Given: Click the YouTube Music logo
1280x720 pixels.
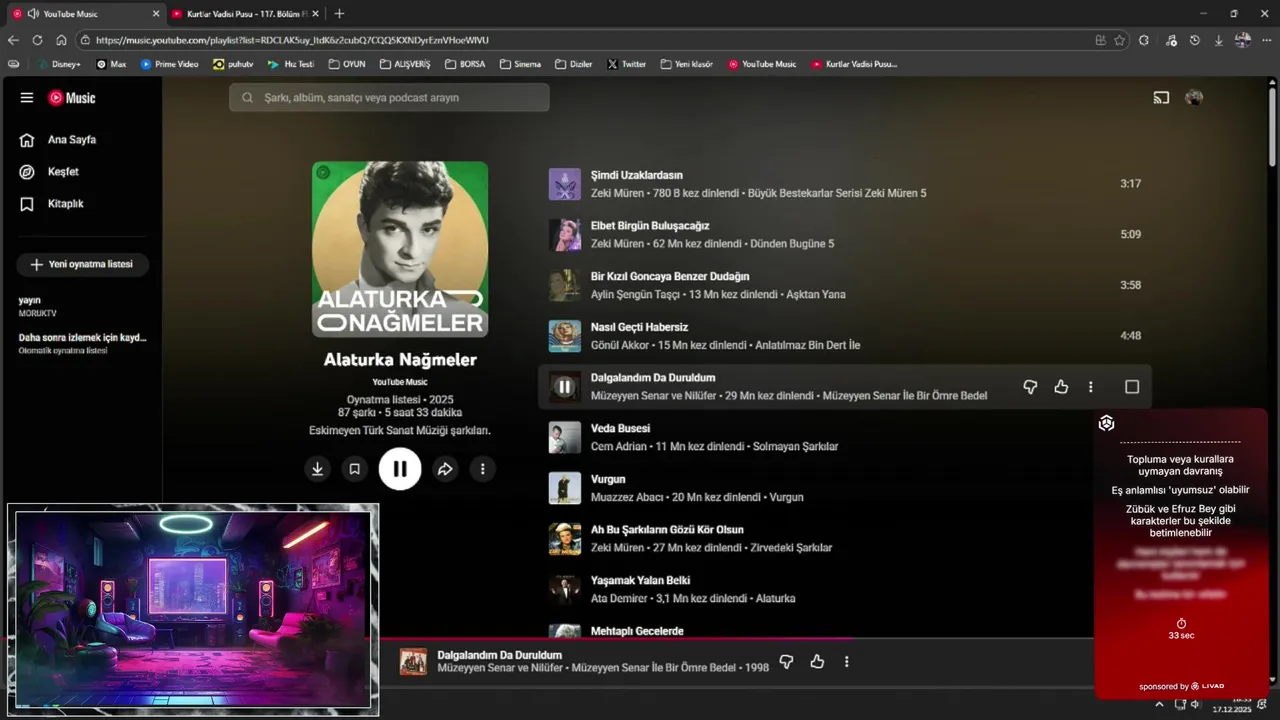Looking at the screenshot, I should [x=72, y=98].
